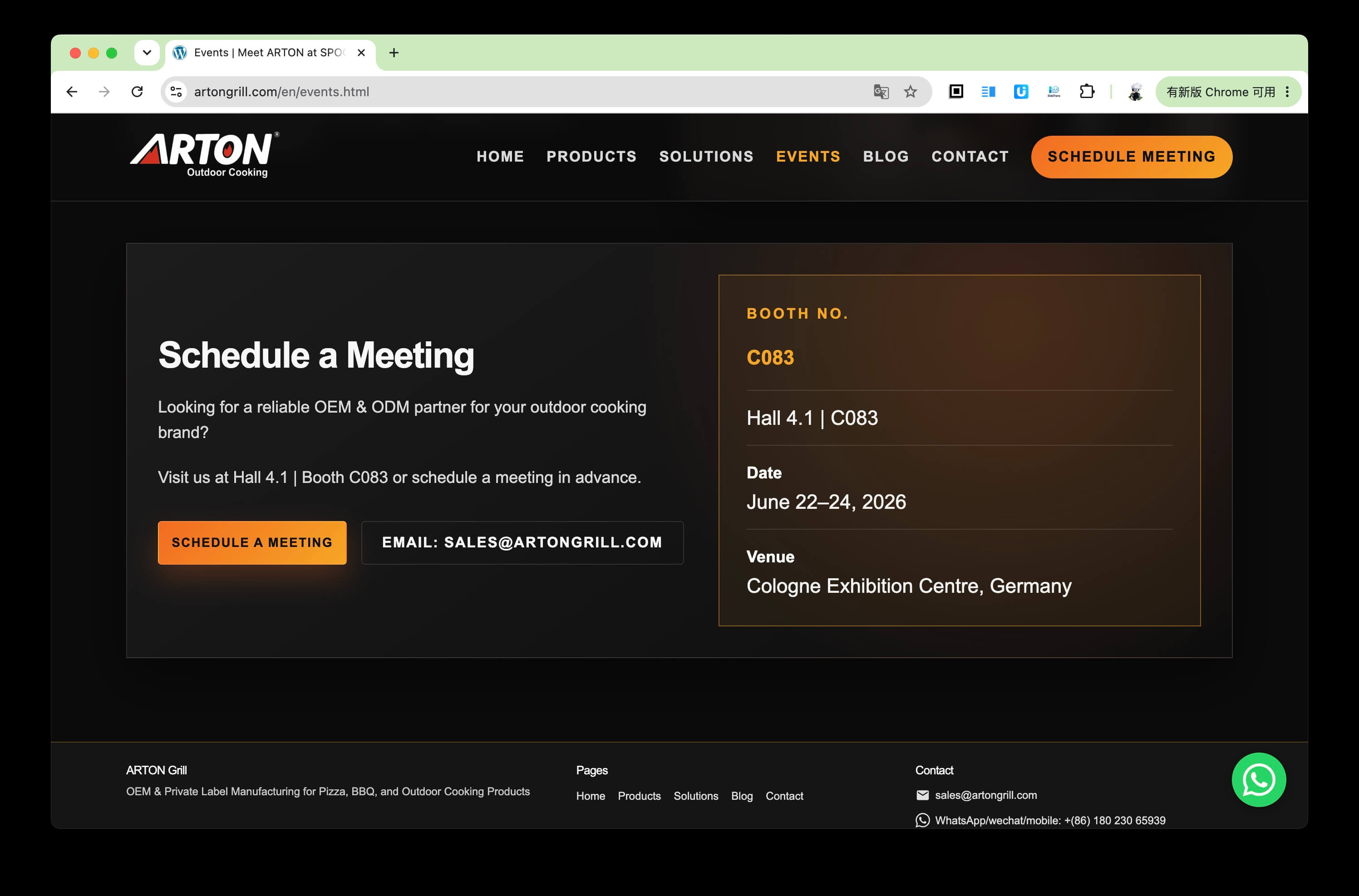The image size is (1359, 896).
Task: Open CONTACT in the navigation menu
Action: click(x=970, y=157)
